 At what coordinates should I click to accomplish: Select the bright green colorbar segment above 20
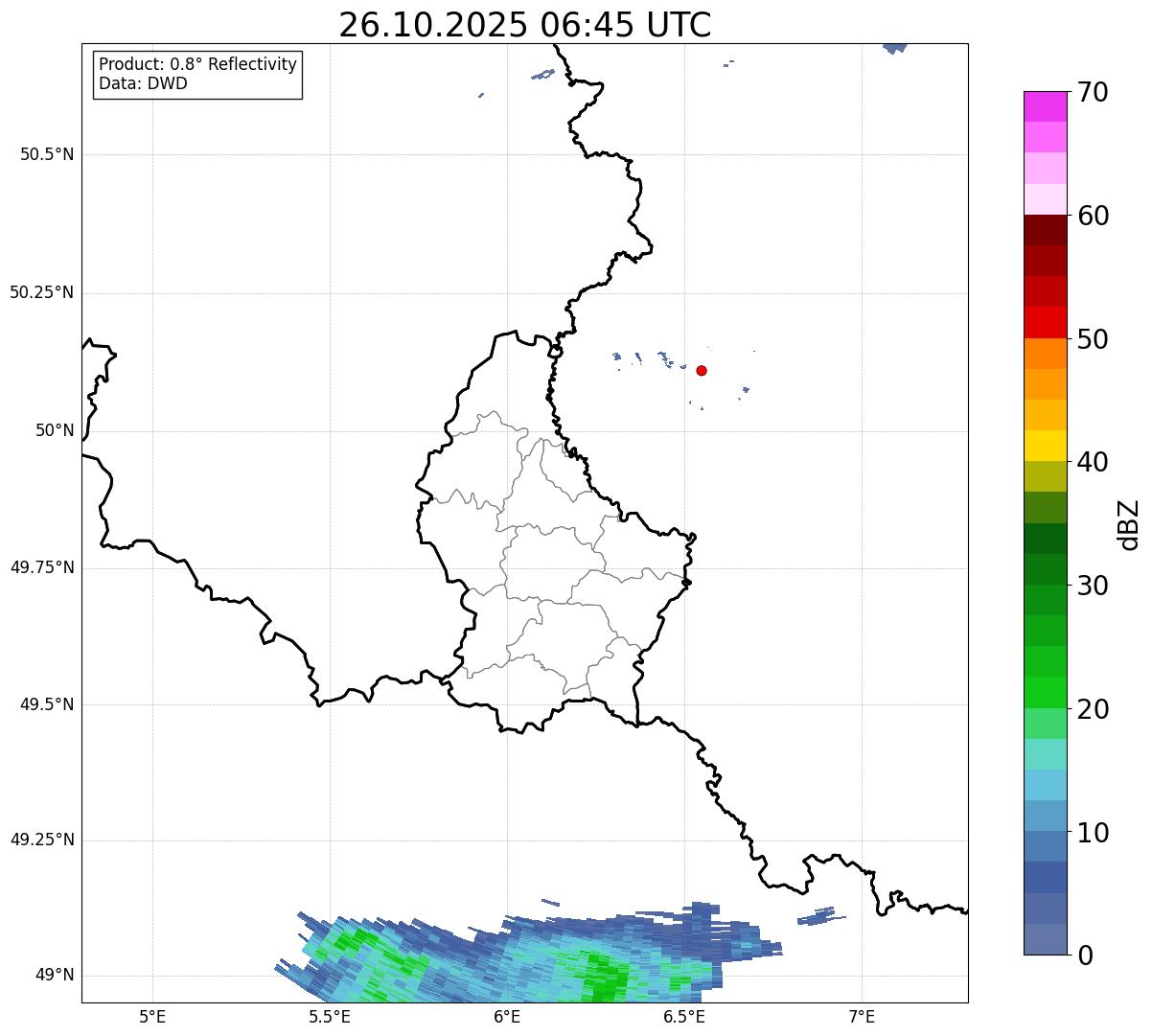click(x=1045, y=692)
